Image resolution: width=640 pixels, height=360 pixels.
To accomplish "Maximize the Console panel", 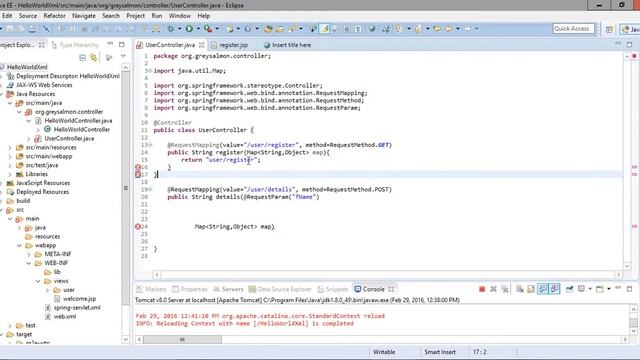I will (x=629, y=289).
